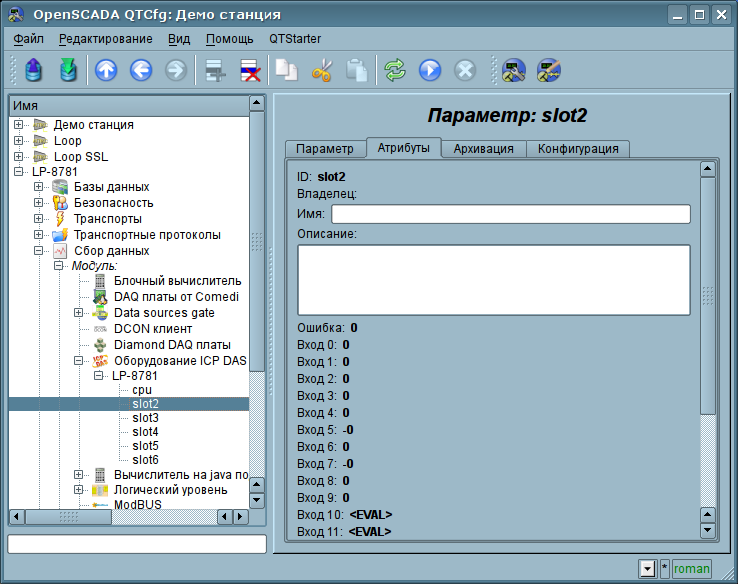Click the scissors cut icon

pyautogui.click(x=322, y=71)
